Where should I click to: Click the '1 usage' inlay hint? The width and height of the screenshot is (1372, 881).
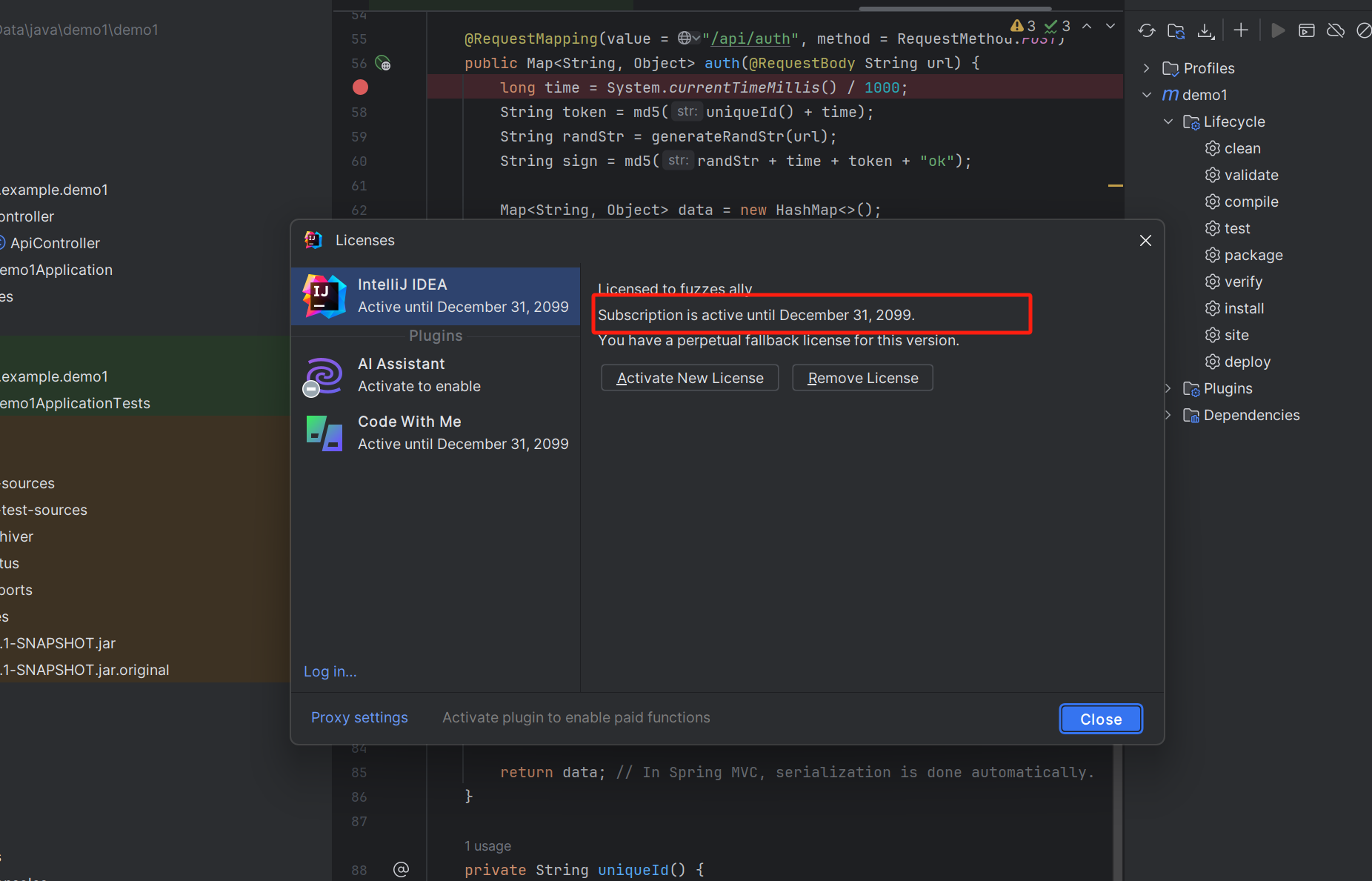coord(487,845)
